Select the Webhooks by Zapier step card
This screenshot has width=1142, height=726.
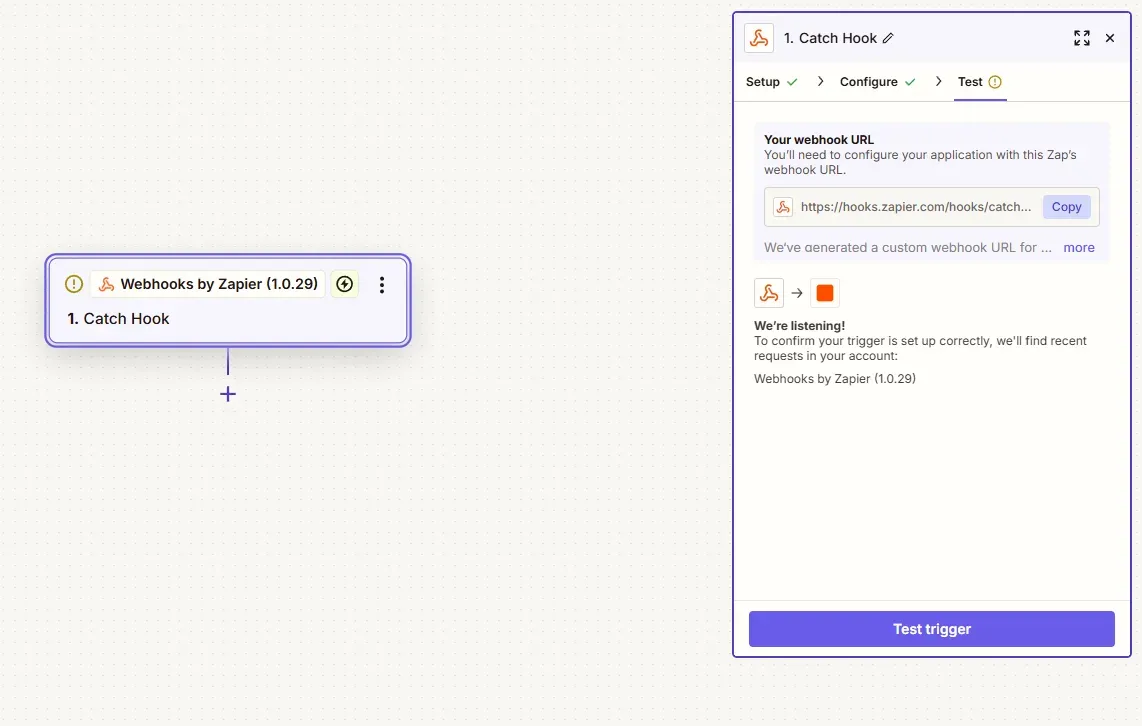pyautogui.click(x=228, y=300)
